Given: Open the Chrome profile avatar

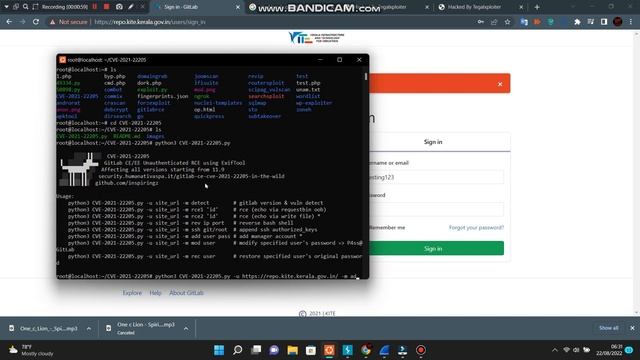Looking at the screenshot, I should (x=618, y=22).
